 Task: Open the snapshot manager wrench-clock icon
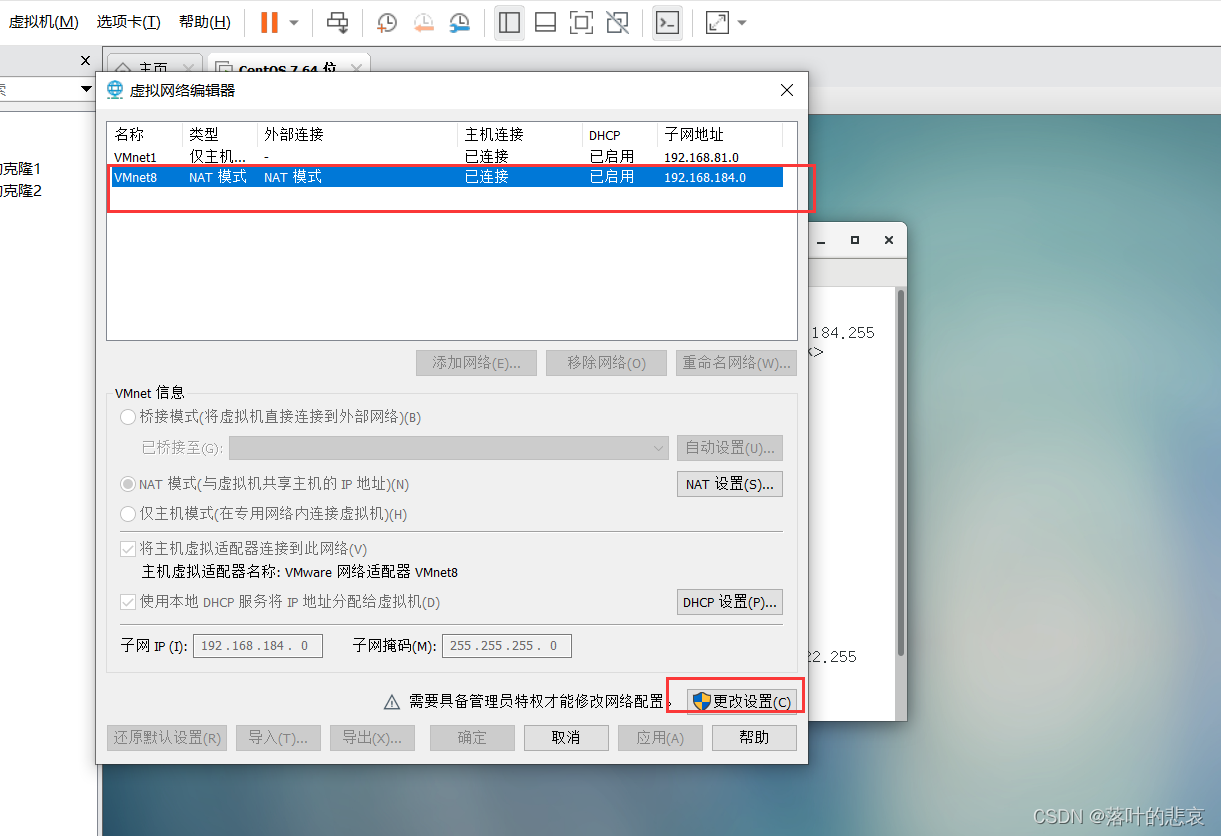click(x=460, y=22)
